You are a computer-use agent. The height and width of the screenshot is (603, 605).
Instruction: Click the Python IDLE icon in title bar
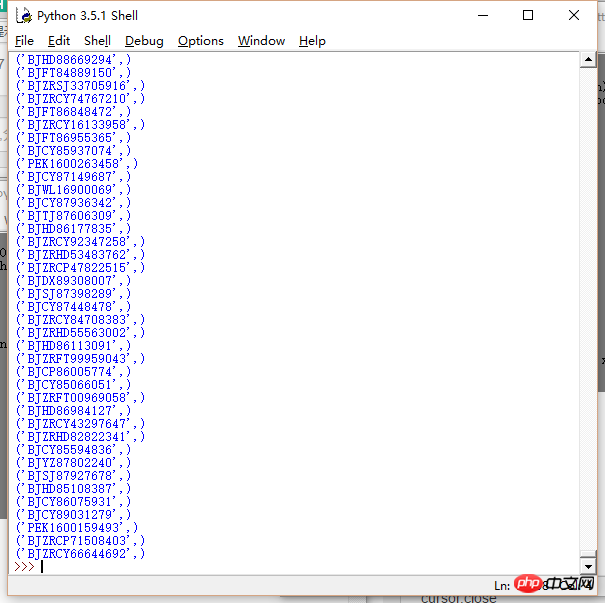coord(24,16)
